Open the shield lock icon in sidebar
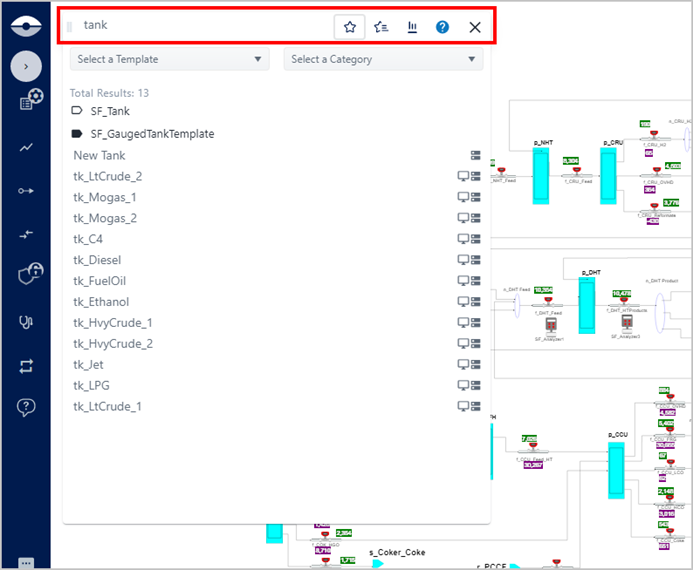The image size is (693, 570). (x=26, y=274)
